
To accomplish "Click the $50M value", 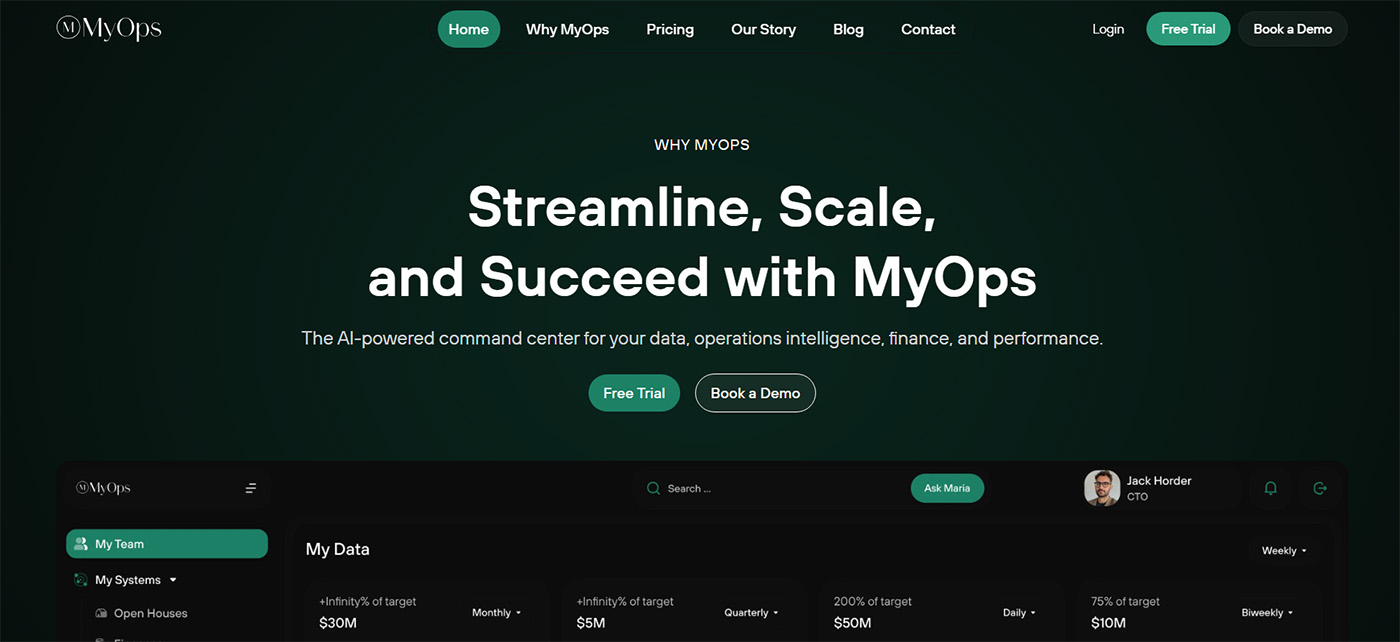I will tap(852, 623).
